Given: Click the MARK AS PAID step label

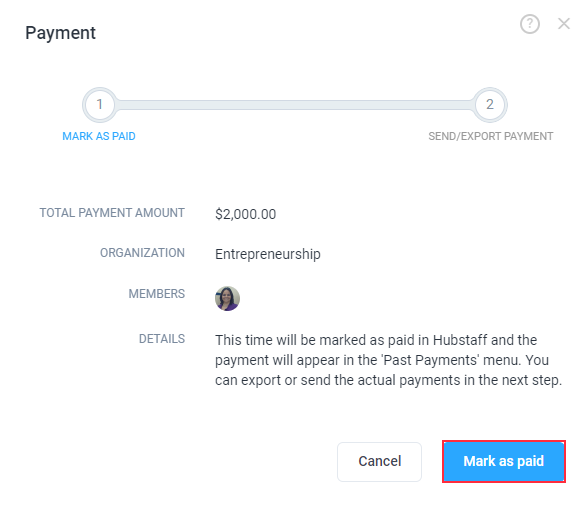Looking at the screenshot, I should pyautogui.click(x=99, y=136).
